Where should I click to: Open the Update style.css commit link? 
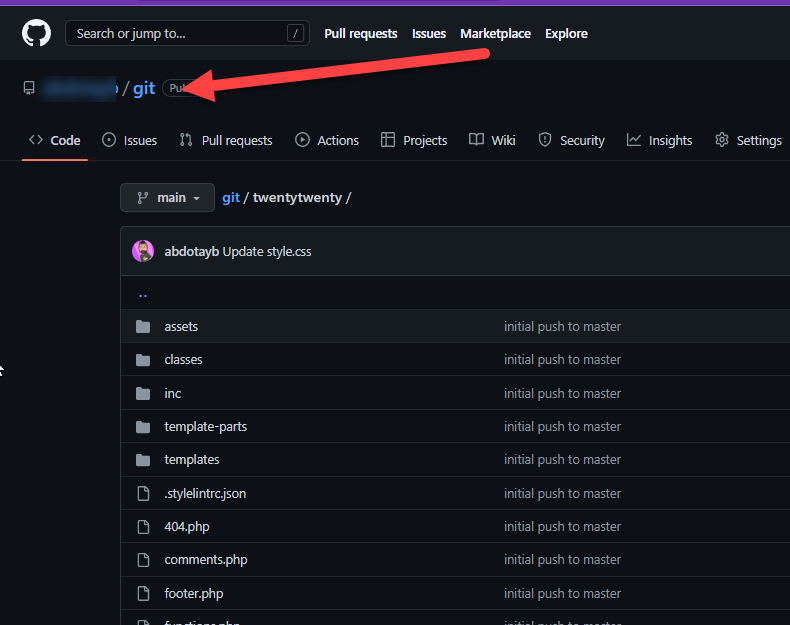(x=267, y=252)
